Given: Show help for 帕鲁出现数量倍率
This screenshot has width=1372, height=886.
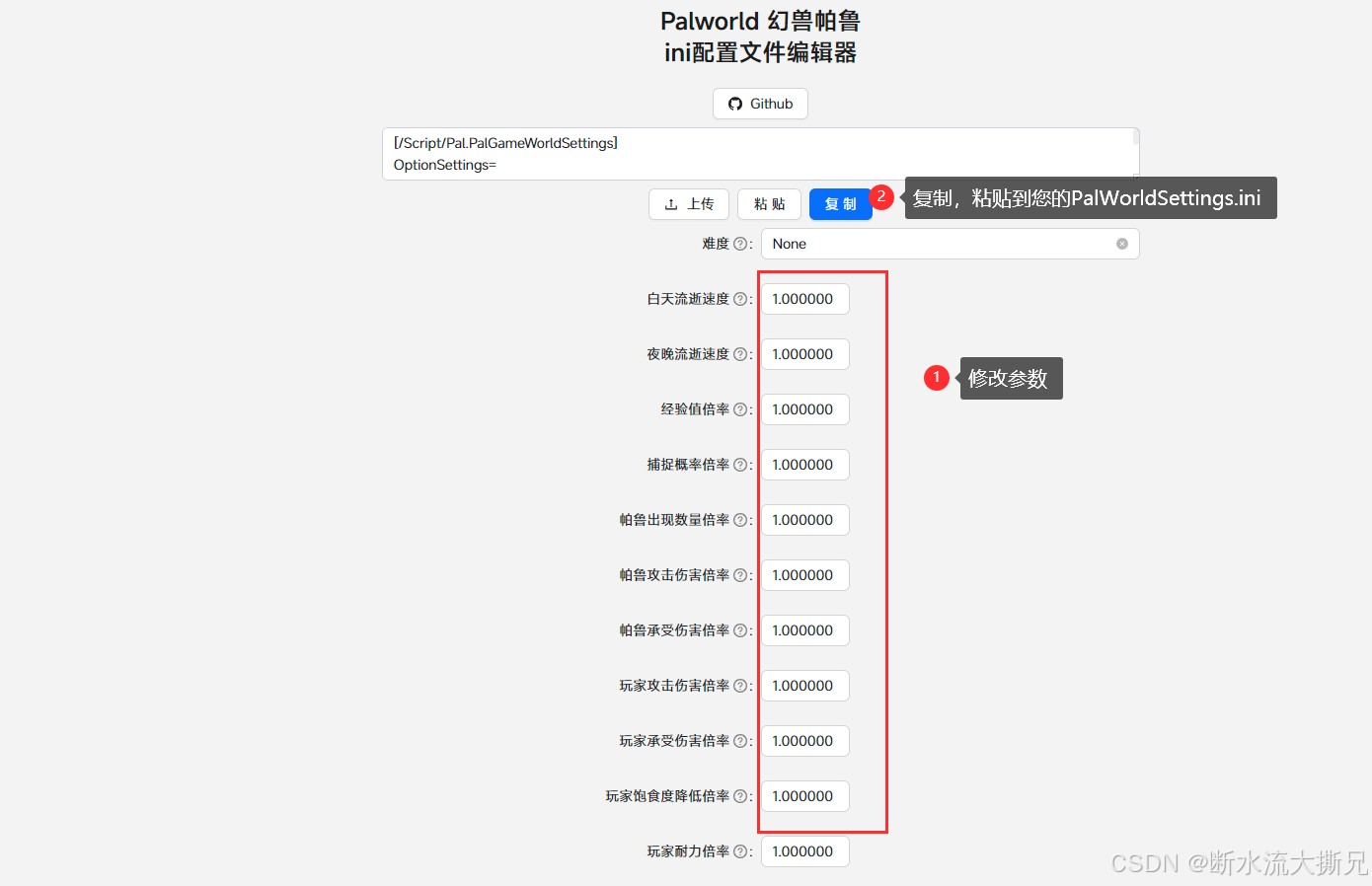Looking at the screenshot, I should click(740, 520).
